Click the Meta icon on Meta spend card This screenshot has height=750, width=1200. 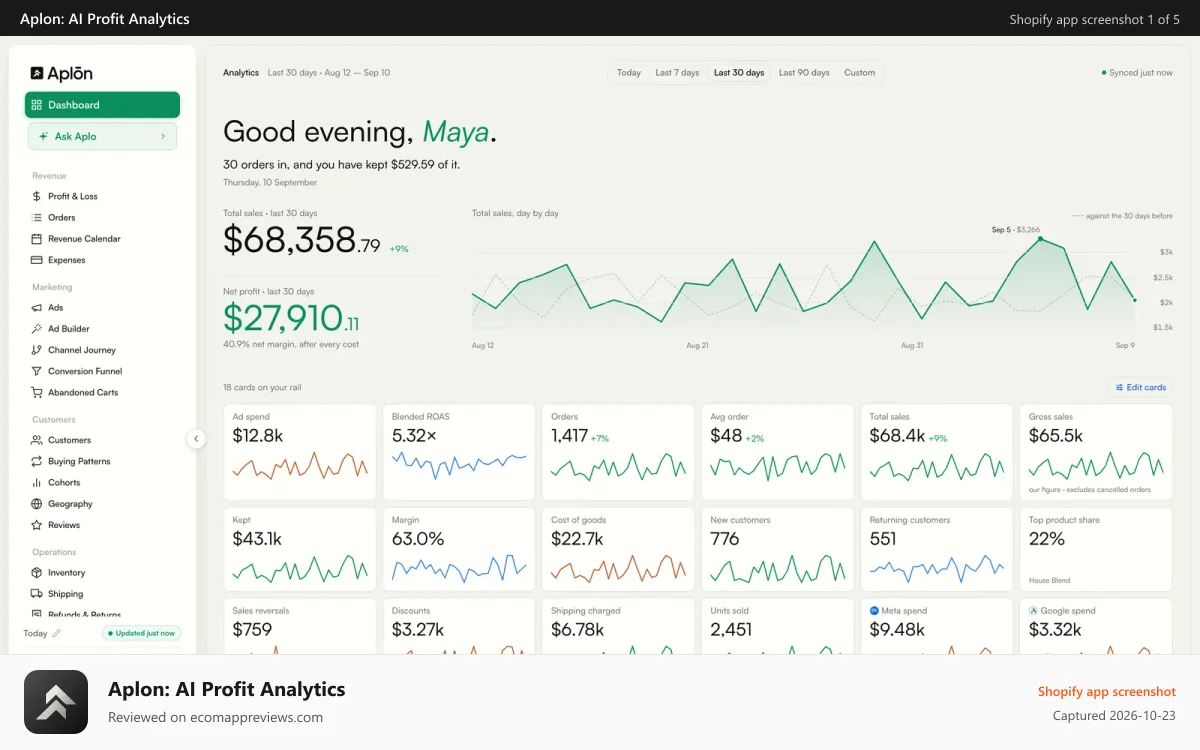click(x=874, y=610)
